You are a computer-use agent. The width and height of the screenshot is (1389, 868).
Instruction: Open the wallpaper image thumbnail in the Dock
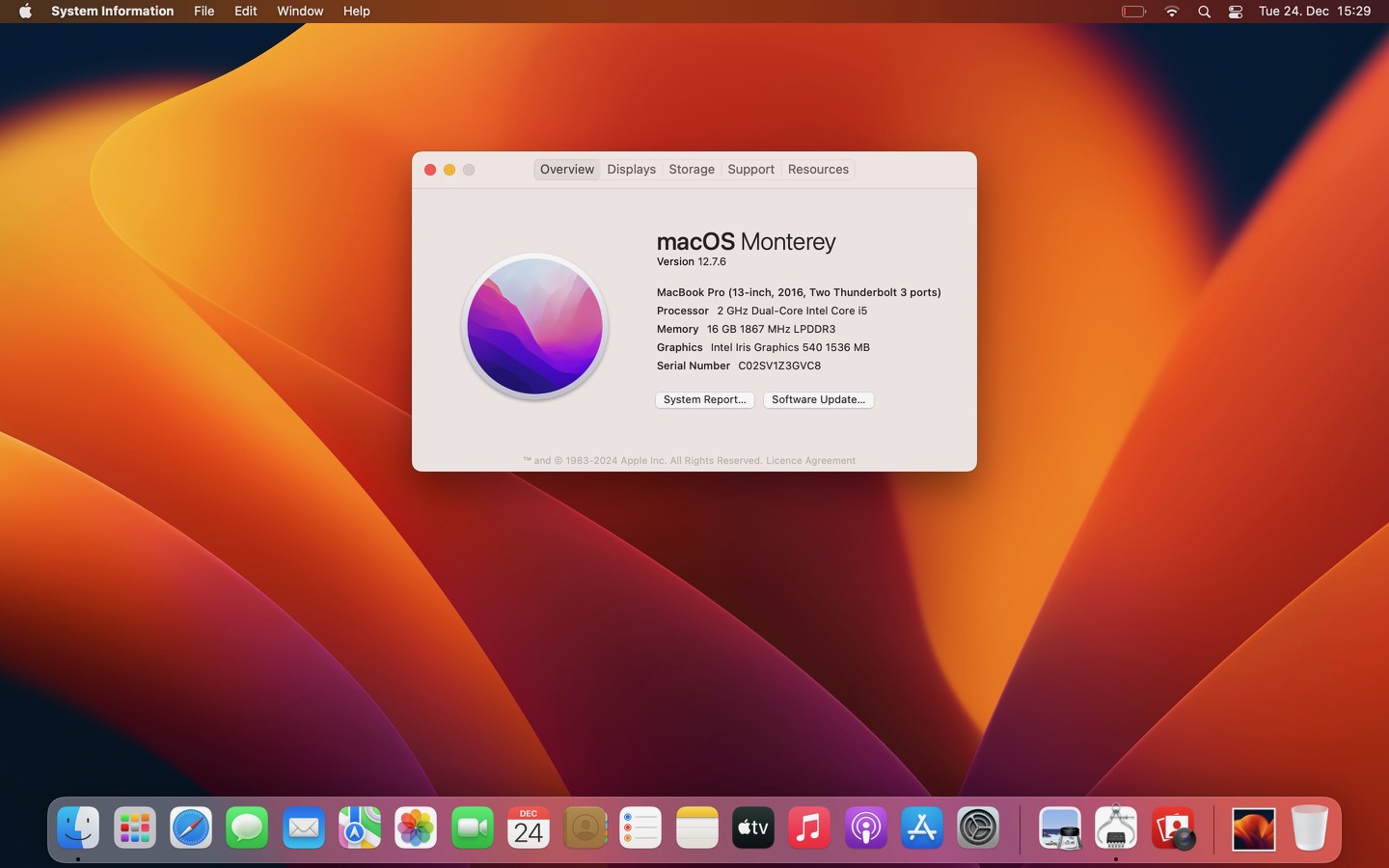pos(1254,829)
